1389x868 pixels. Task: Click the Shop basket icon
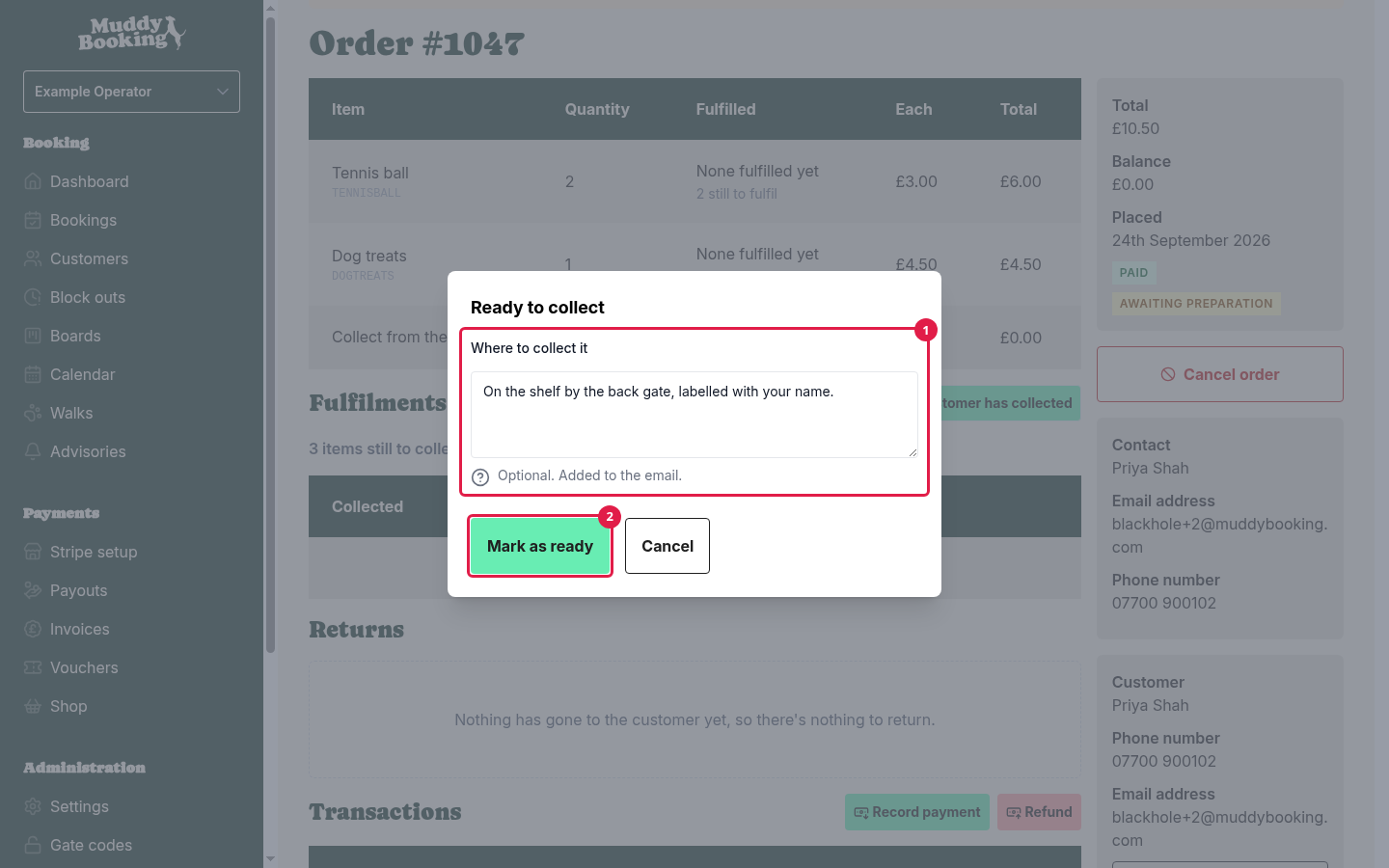(x=33, y=706)
